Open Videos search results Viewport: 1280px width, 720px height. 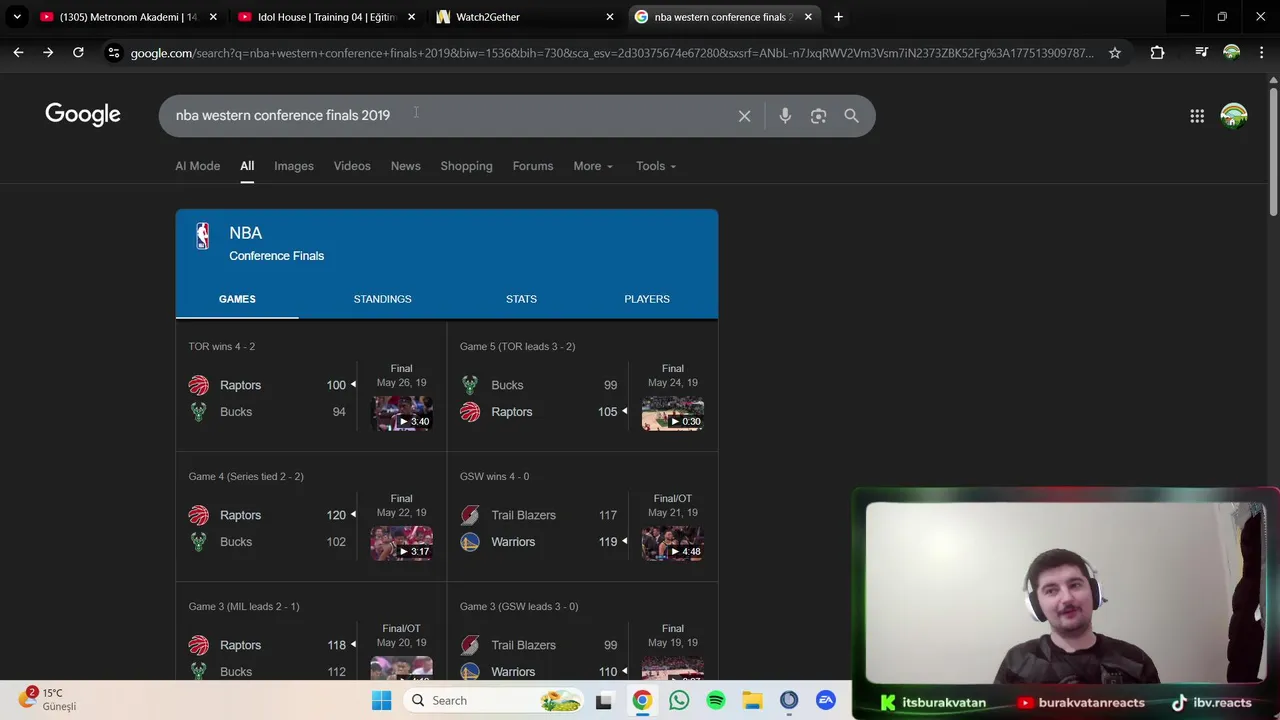(x=352, y=166)
